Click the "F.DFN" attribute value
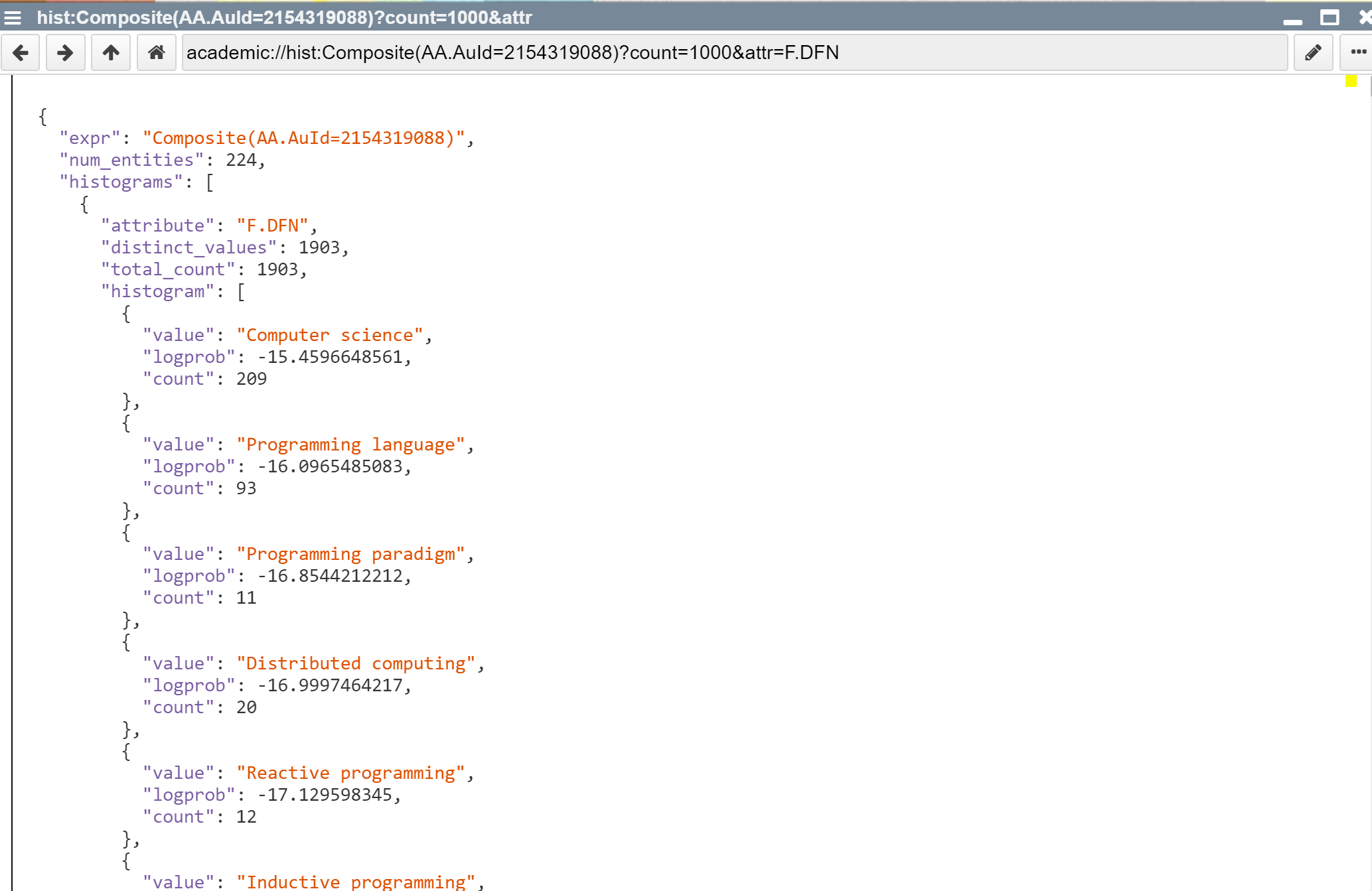This screenshot has width=1372, height=891. pyautogui.click(x=272, y=226)
